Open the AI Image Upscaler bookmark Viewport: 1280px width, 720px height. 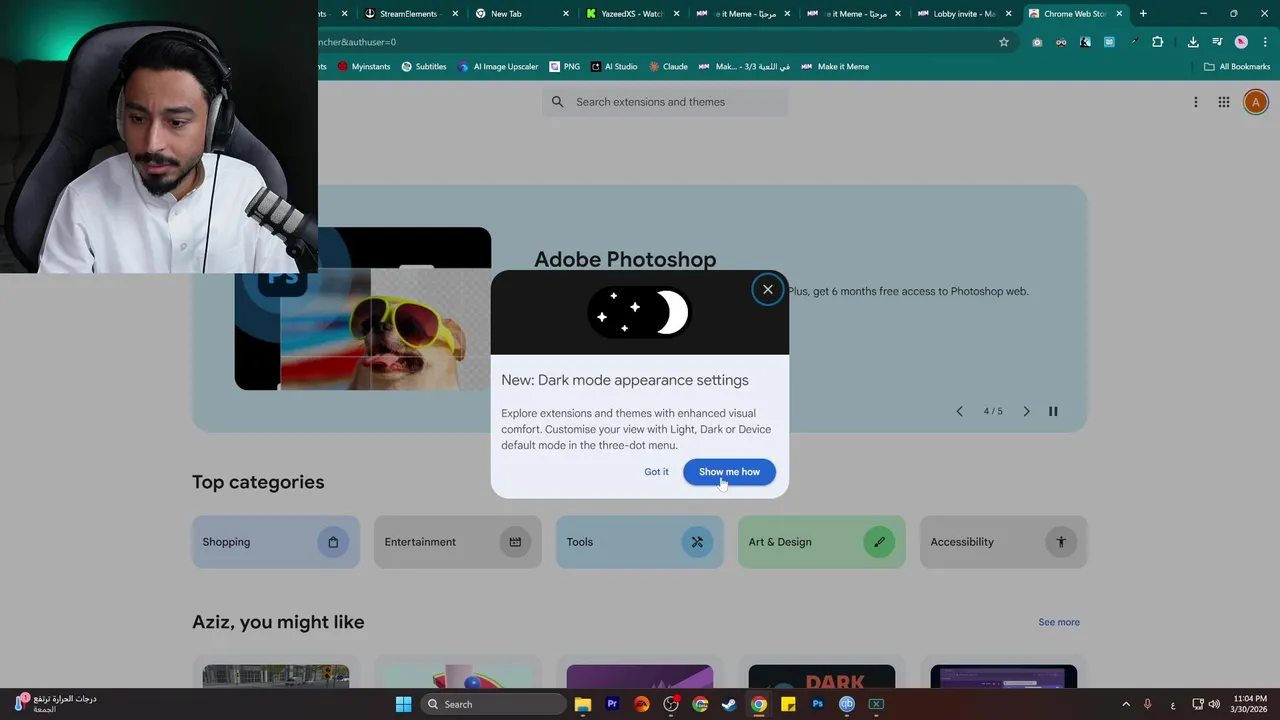498,67
